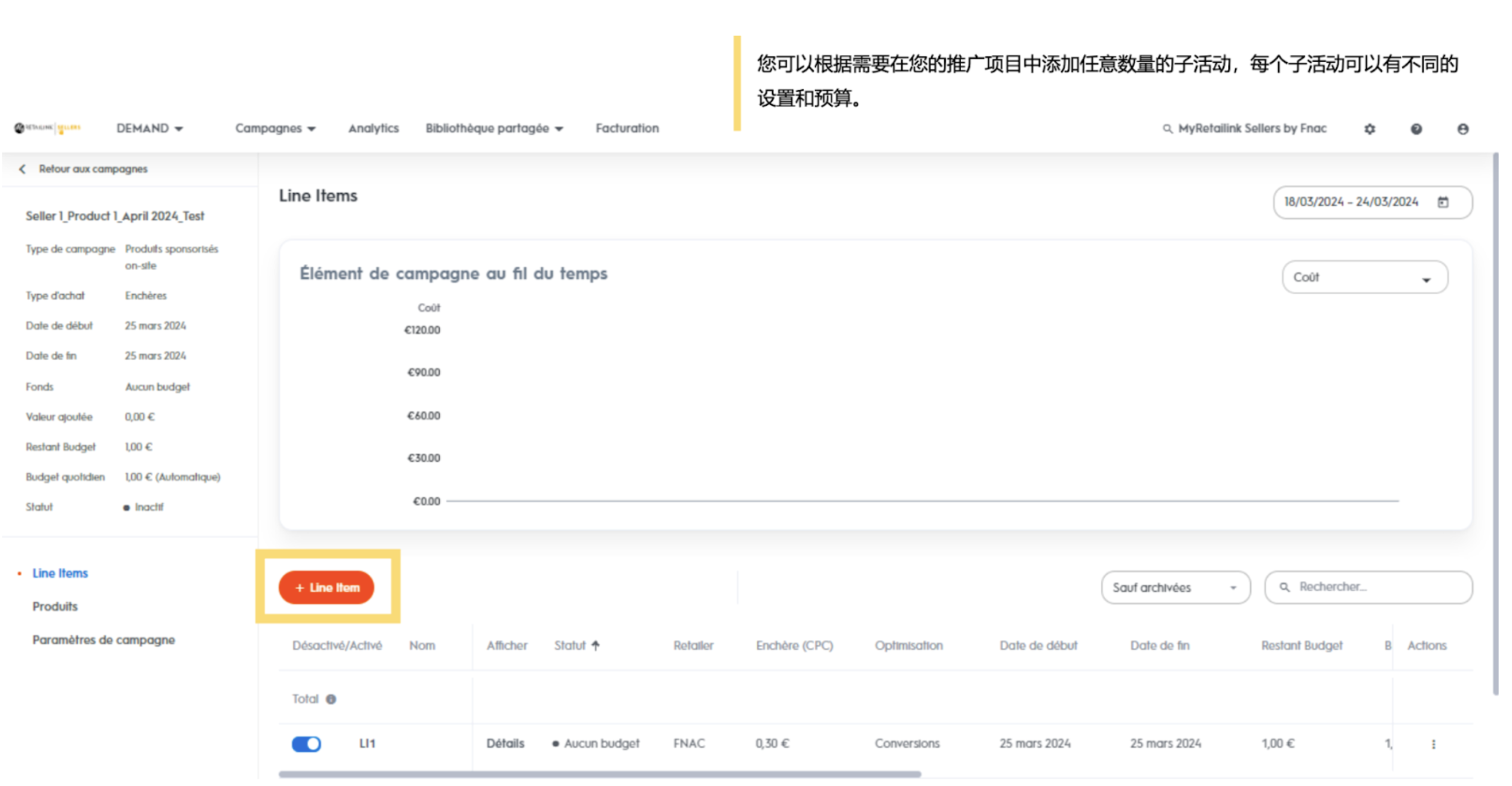Open LI1 row three-dot actions menu
Image resolution: width=1512 pixels, height=786 pixels.
coord(1433,744)
